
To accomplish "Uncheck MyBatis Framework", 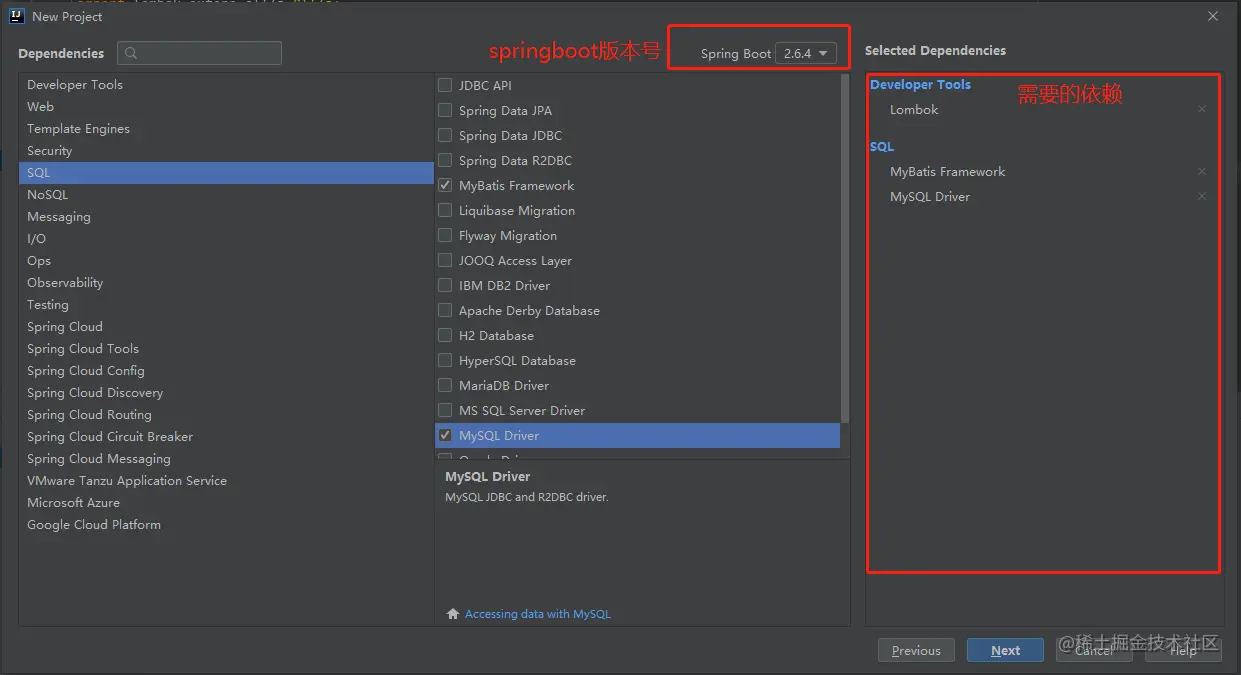I will tap(445, 185).
